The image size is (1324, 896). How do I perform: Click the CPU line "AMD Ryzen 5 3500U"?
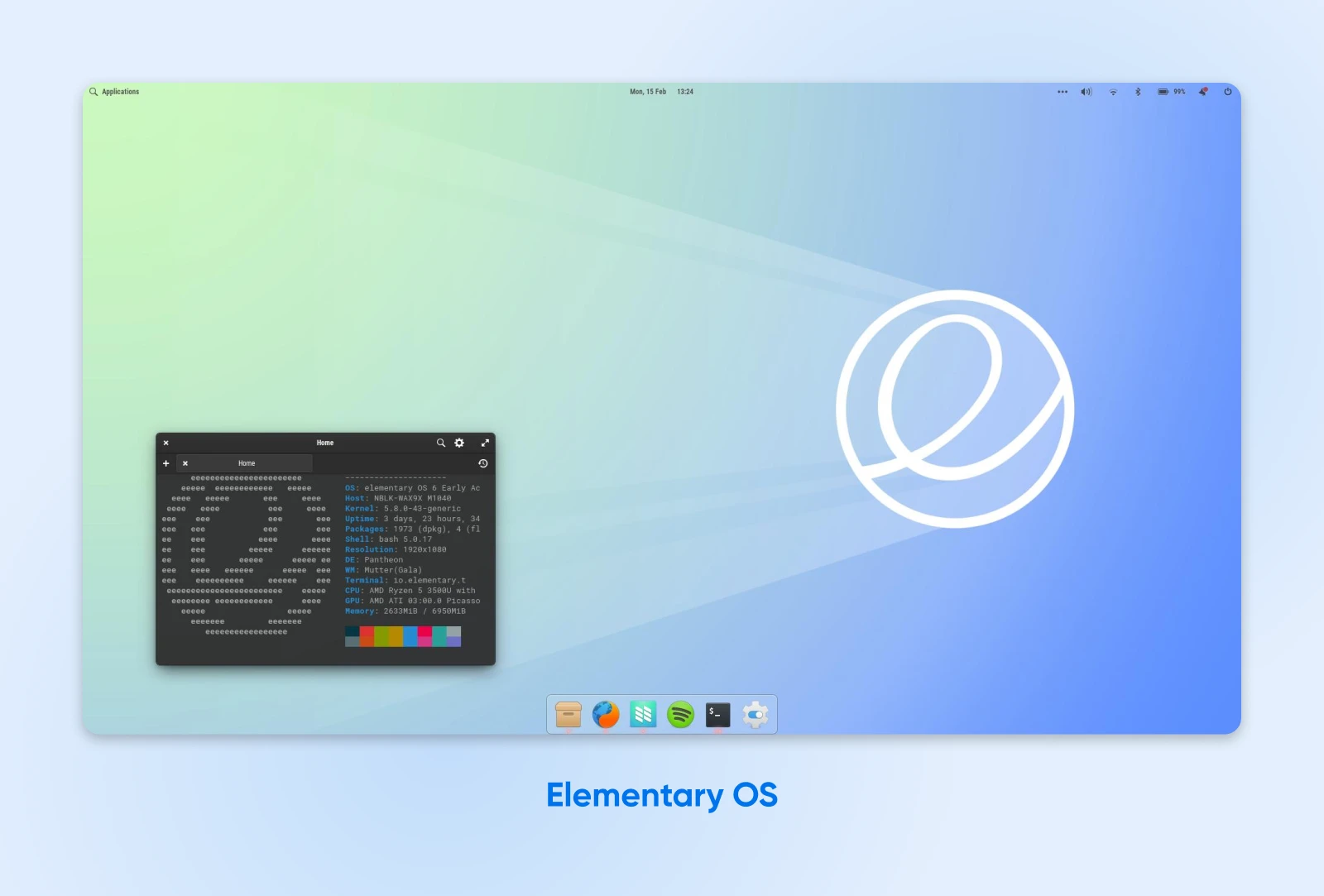pos(410,591)
